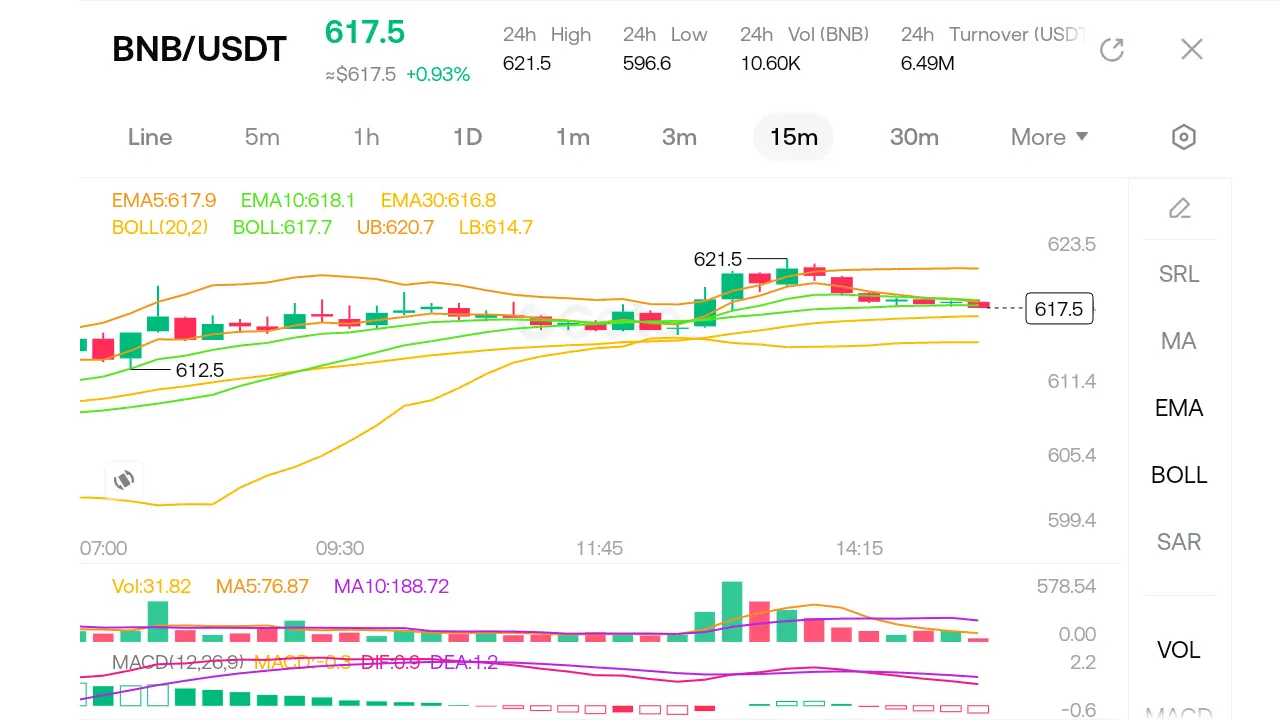Click the 24h Turnover value 6.49M
This screenshot has width=1280, height=720.
(928, 63)
